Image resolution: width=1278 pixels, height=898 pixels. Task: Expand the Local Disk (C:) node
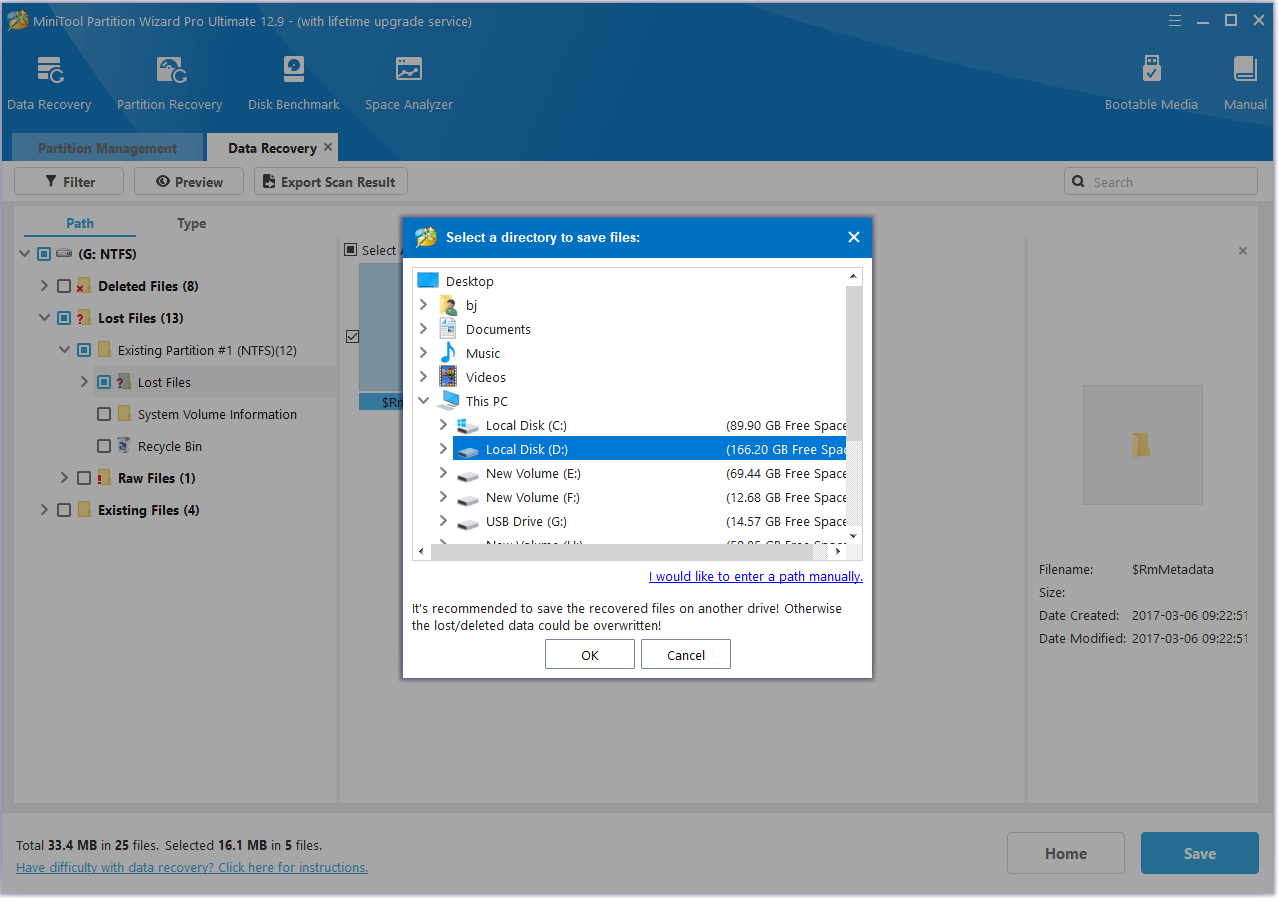coord(443,425)
